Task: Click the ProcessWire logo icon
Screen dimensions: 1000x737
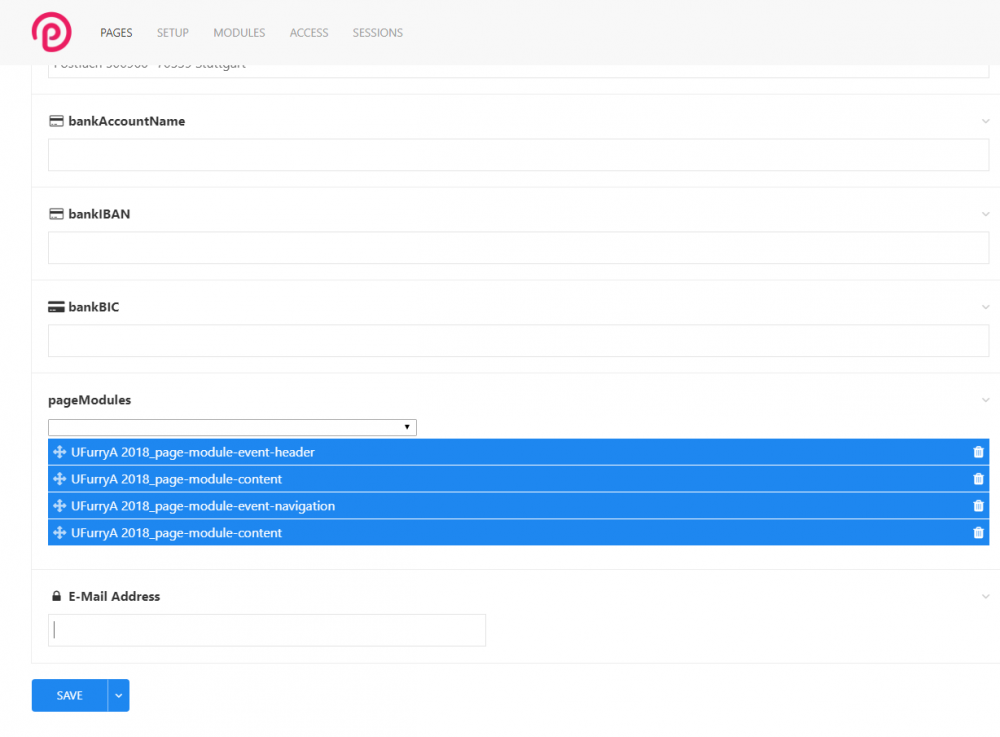Action: point(51,32)
